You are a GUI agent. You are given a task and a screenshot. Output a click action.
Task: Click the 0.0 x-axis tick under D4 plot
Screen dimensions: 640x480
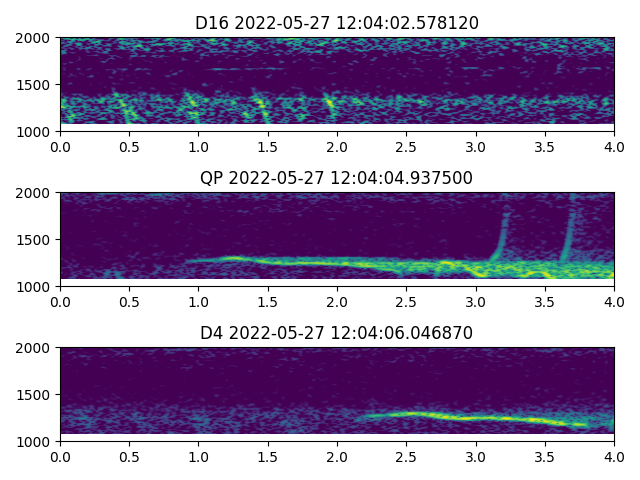click(x=60, y=456)
